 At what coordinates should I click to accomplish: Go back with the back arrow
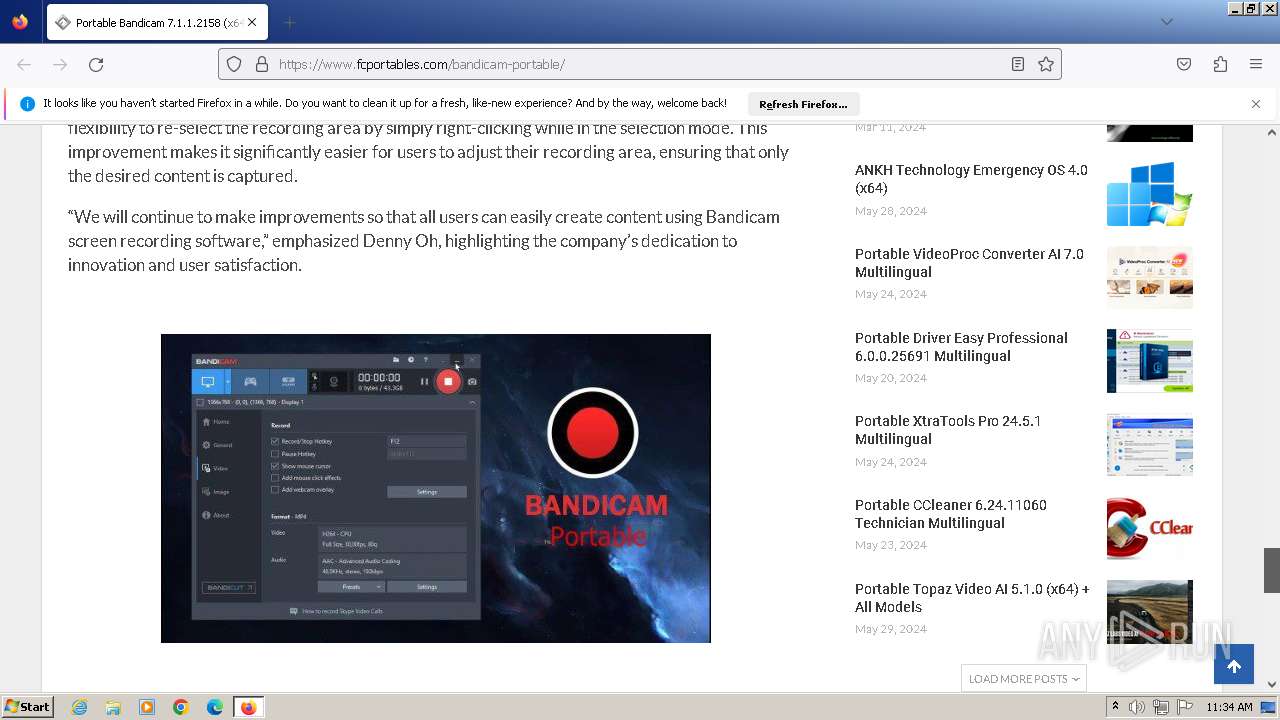pyautogui.click(x=24, y=64)
